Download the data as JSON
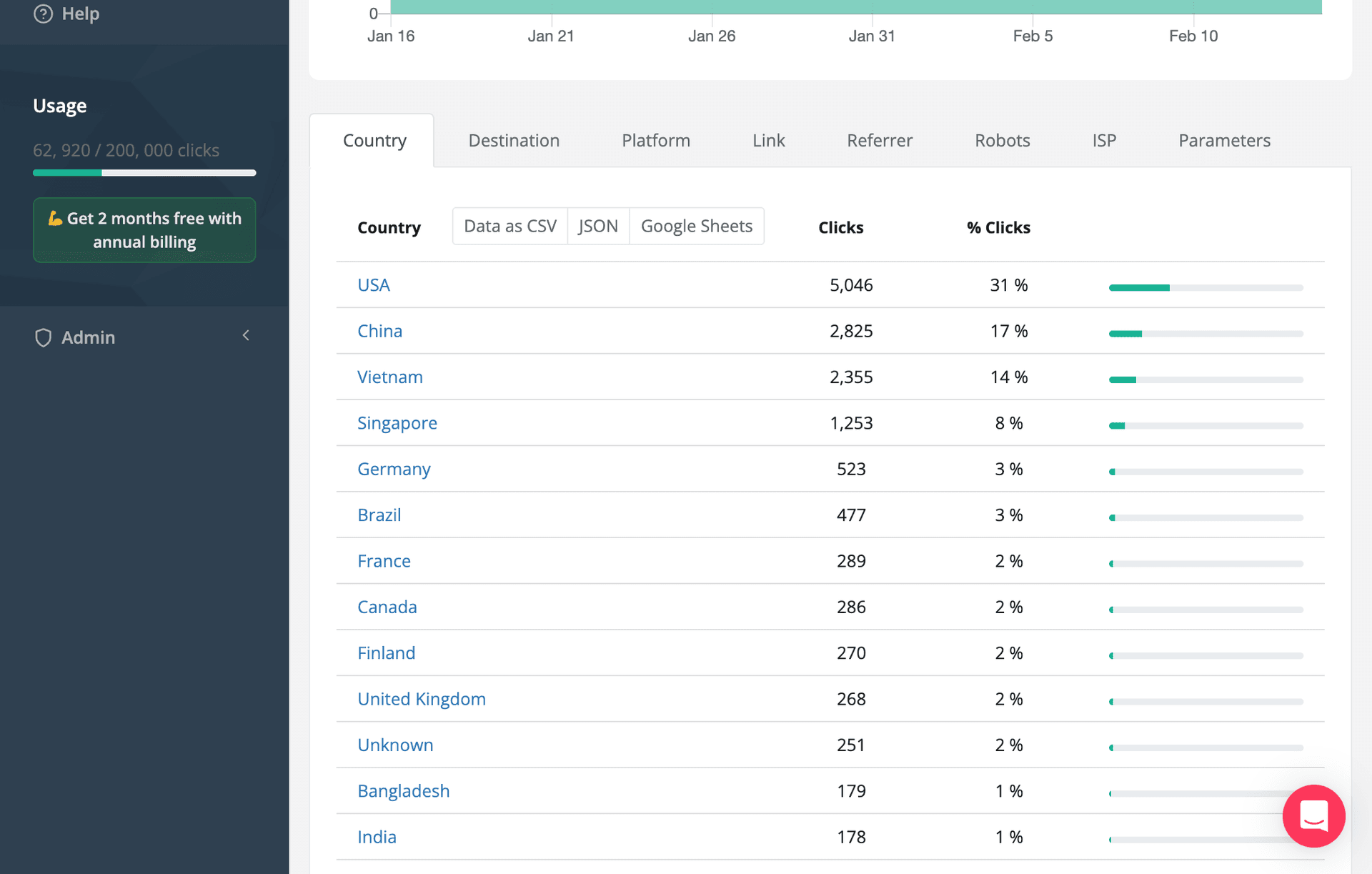 tap(598, 226)
